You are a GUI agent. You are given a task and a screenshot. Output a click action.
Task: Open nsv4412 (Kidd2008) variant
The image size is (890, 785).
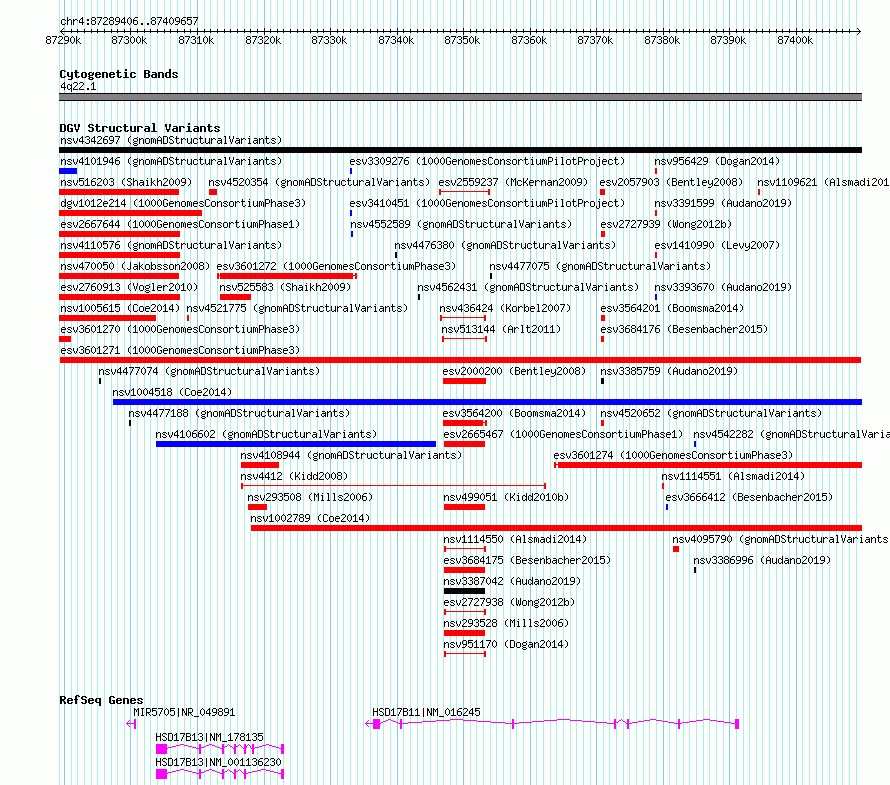pyautogui.click(x=294, y=476)
